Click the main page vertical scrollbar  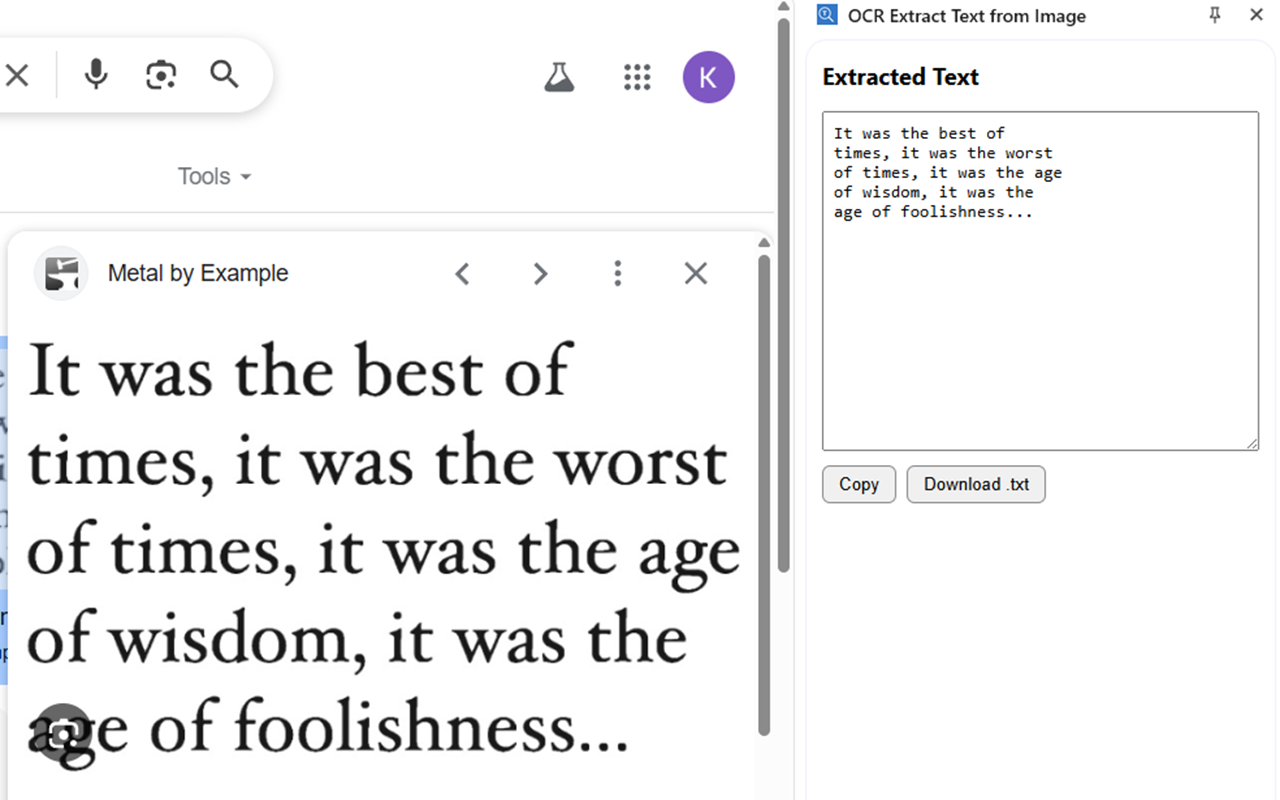pyautogui.click(x=784, y=295)
